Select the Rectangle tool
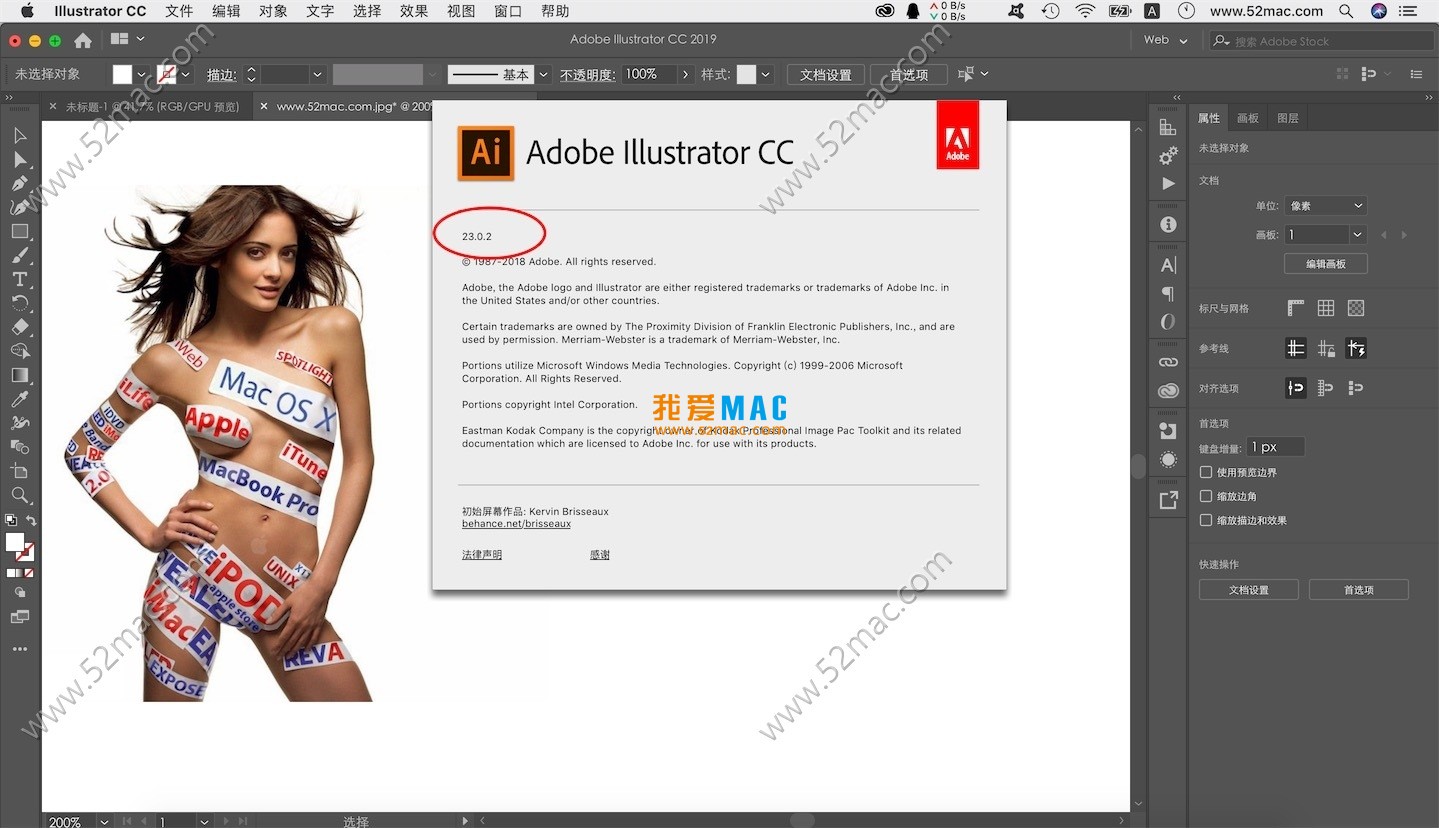Screen dimensions: 1439x828 click(x=20, y=231)
